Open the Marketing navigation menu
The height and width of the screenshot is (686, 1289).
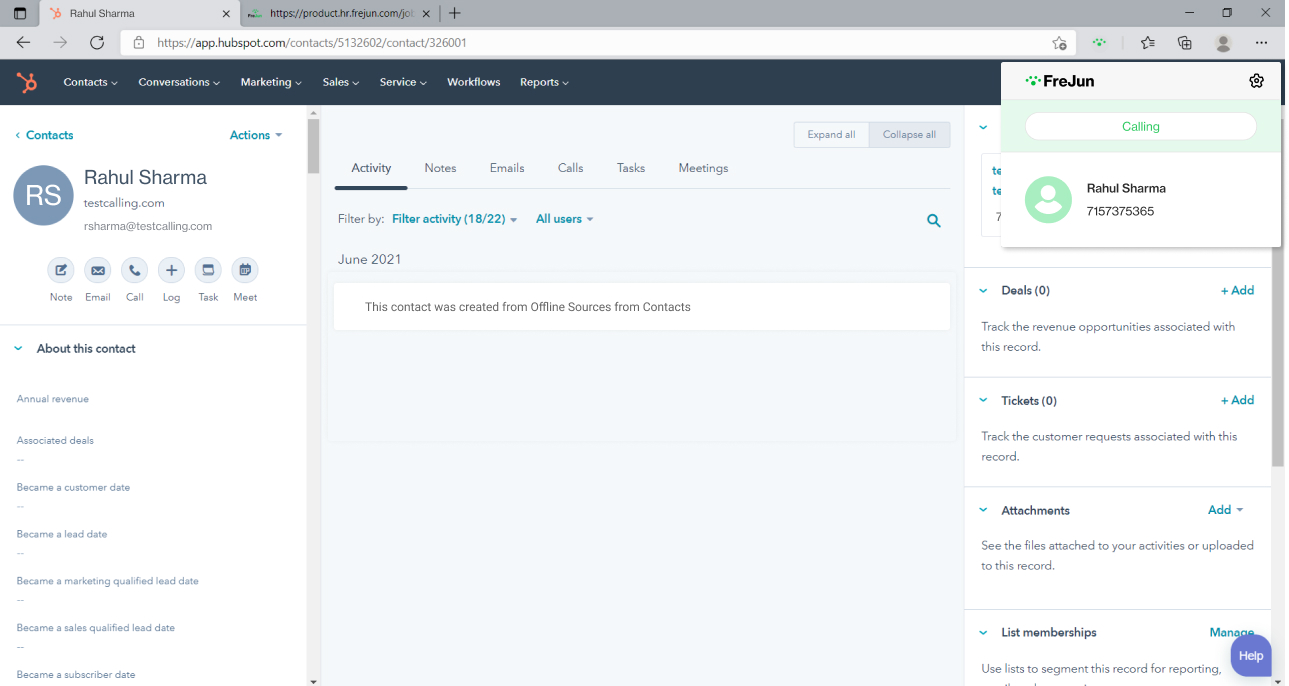[271, 82]
